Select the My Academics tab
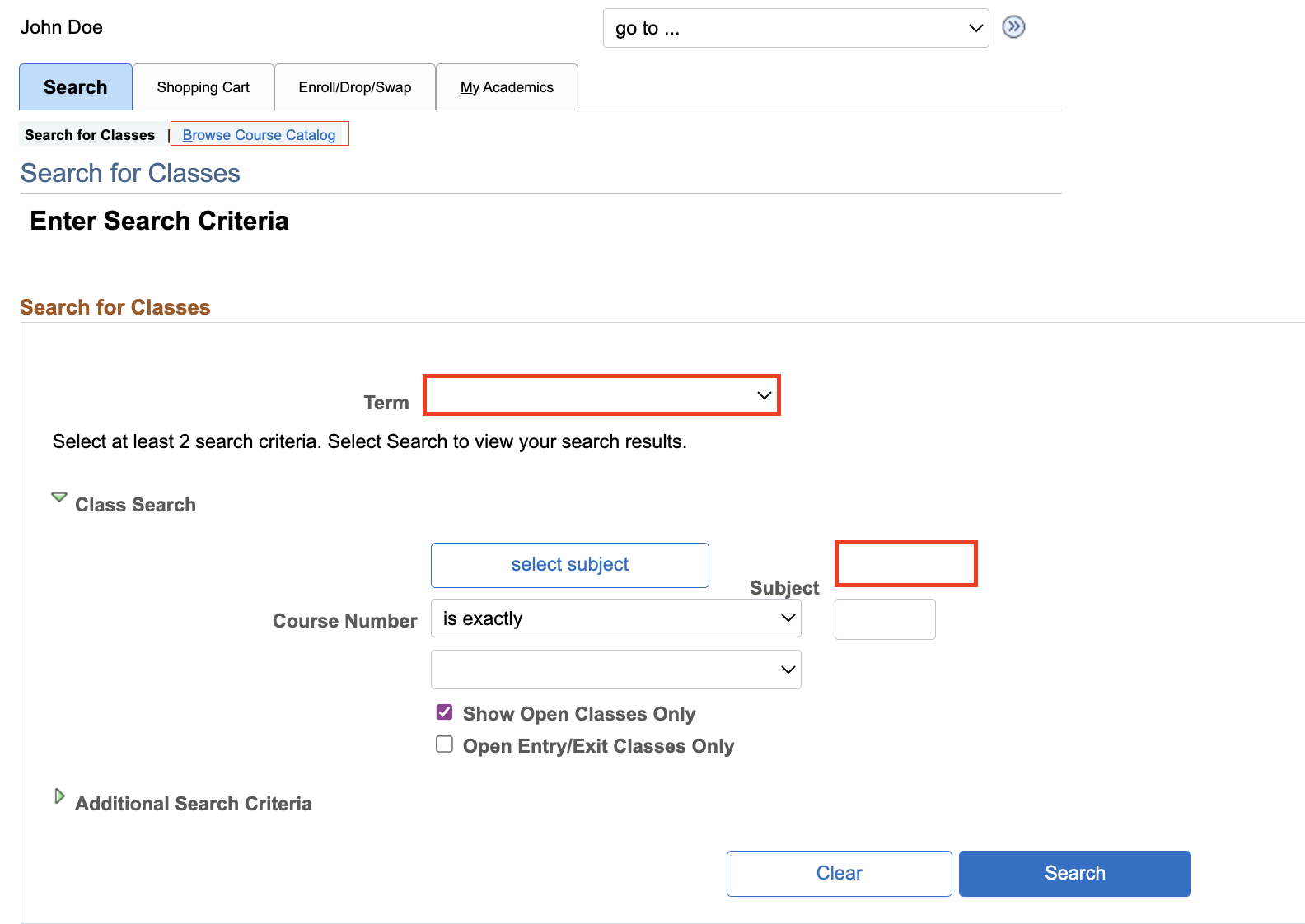 (x=507, y=87)
